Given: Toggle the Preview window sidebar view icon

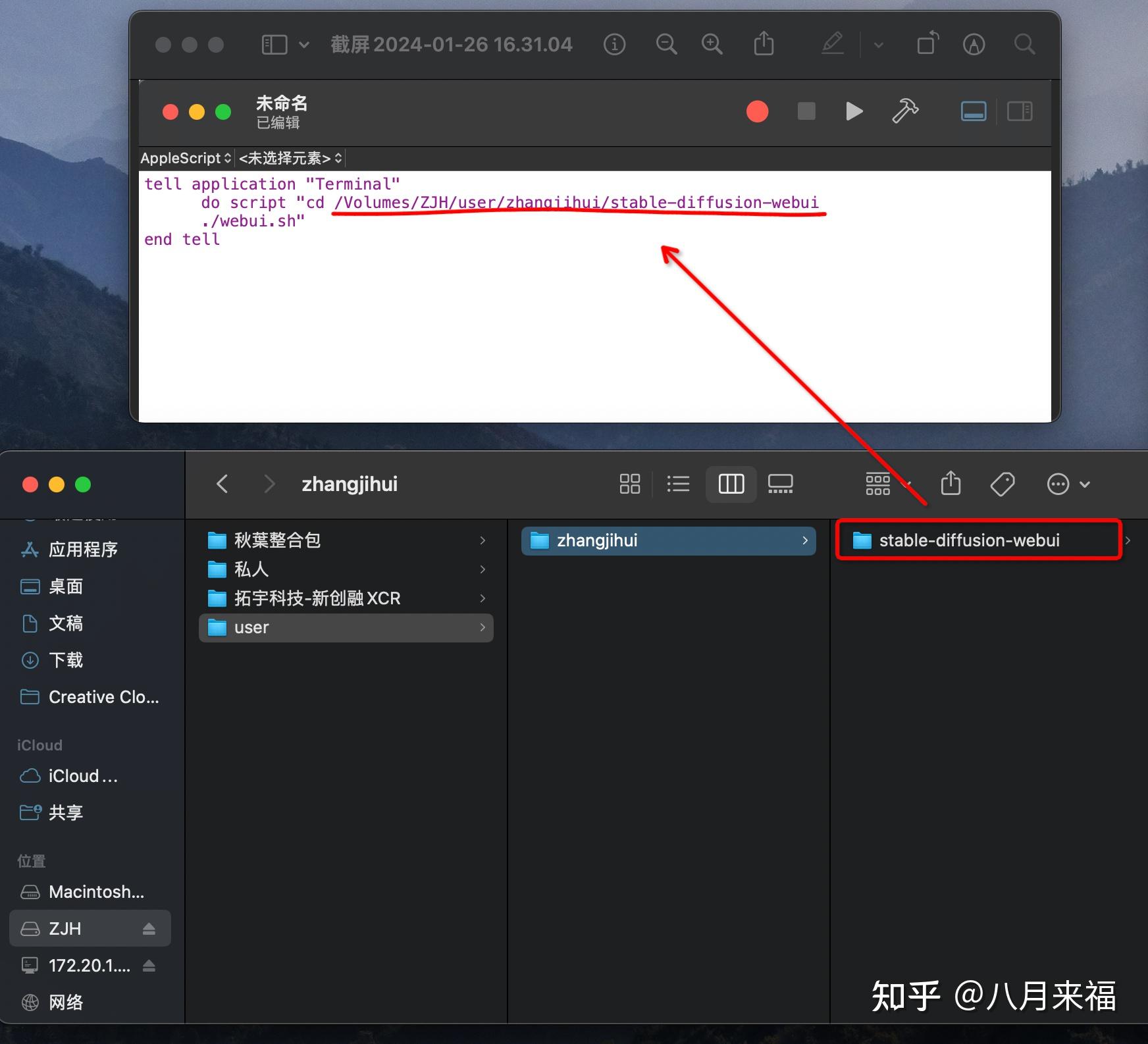Looking at the screenshot, I should [274, 45].
